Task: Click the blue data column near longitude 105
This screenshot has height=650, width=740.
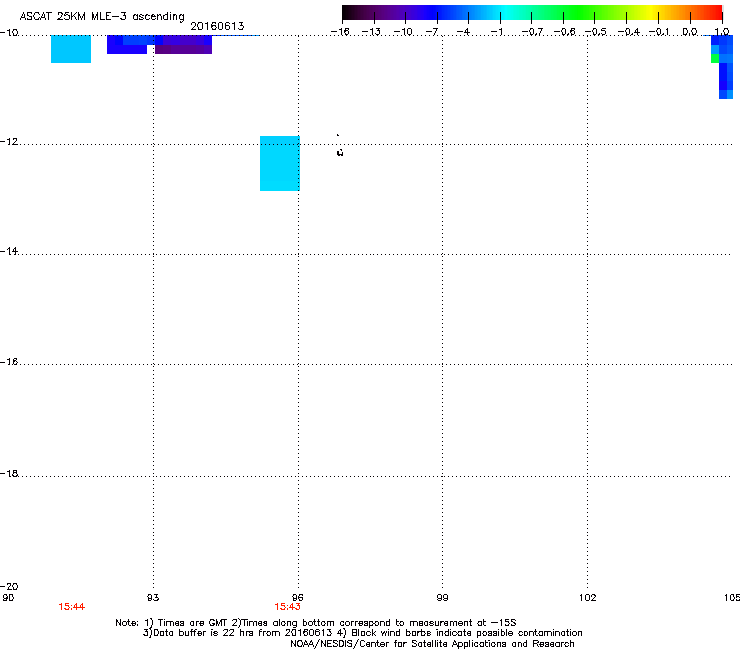Action: tap(726, 67)
